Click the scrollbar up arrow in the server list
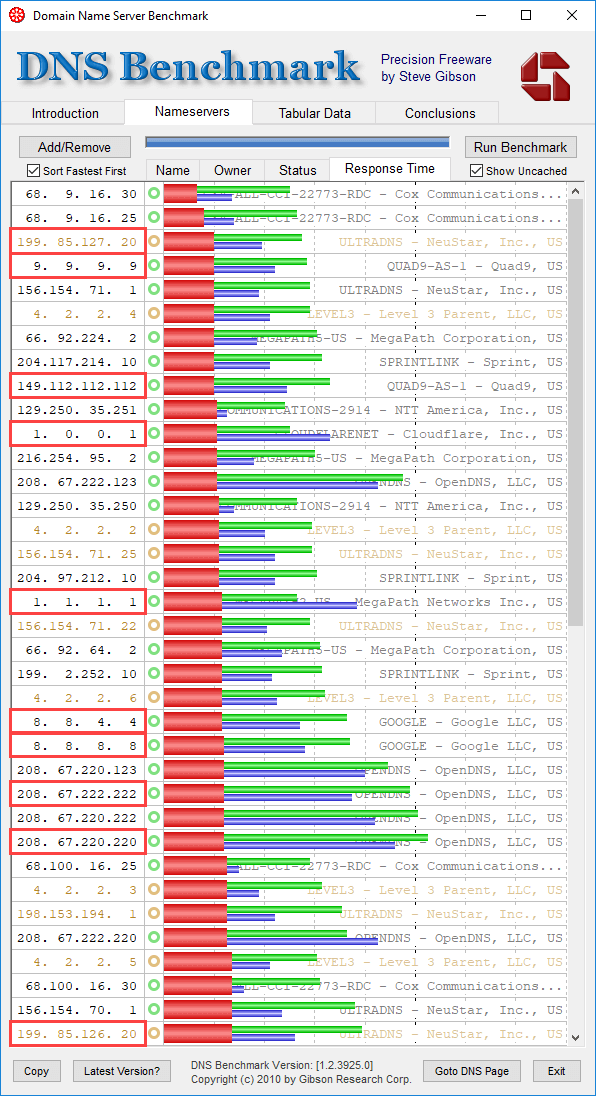This screenshot has height=1096, width=596. click(x=576, y=191)
